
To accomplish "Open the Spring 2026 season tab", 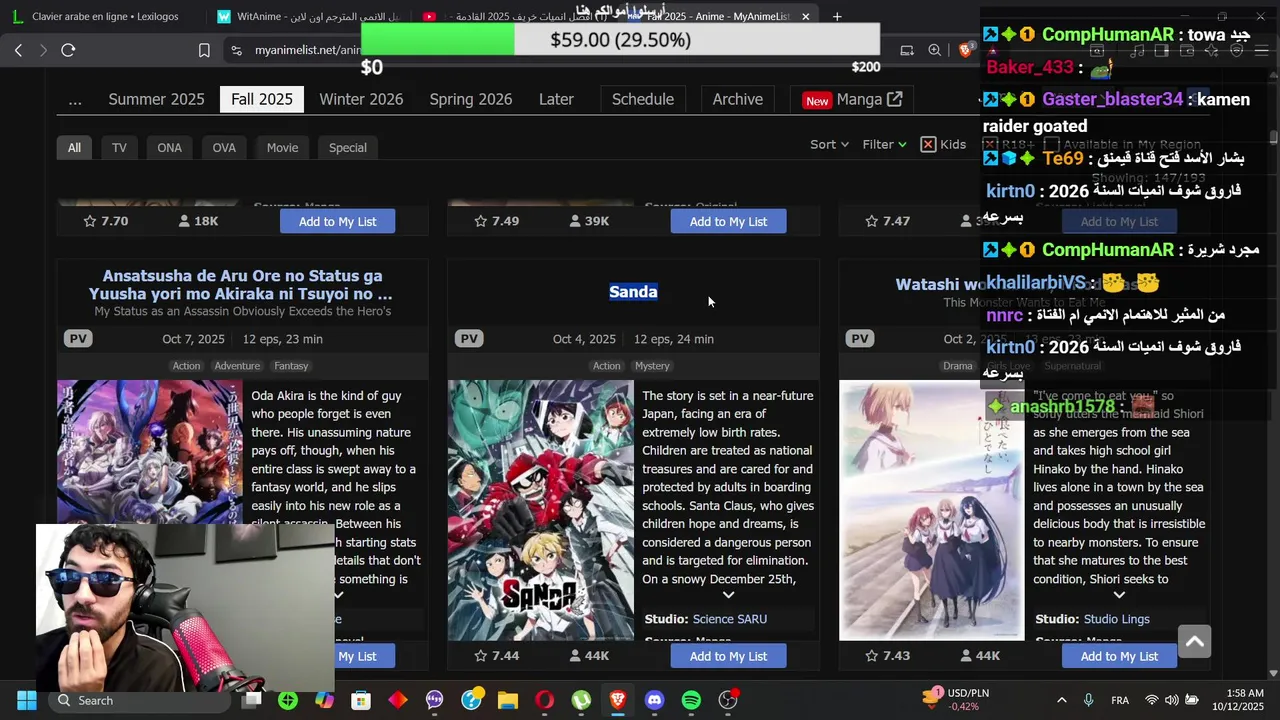I will coord(471,99).
